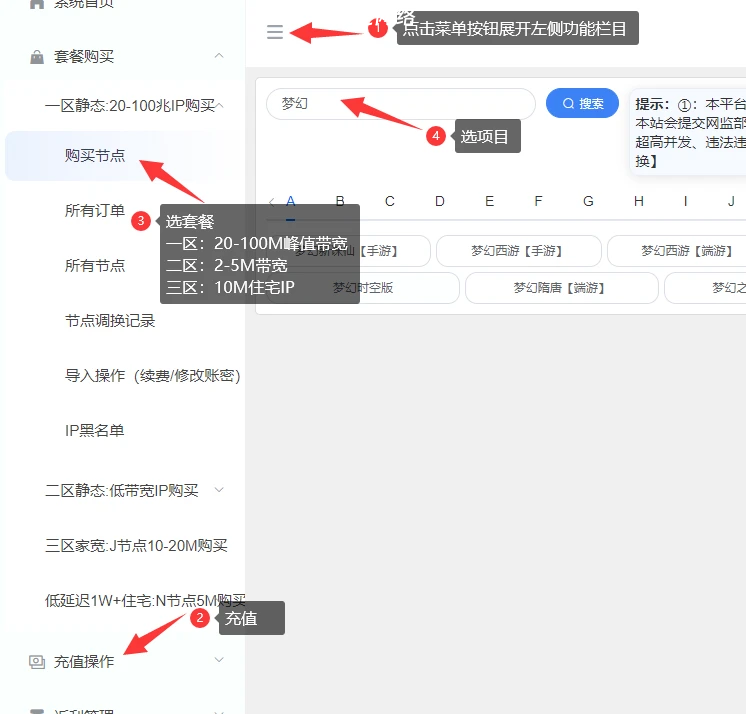The height and width of the screenshot is (714, 746).
Task: Select the letter G tab
Action: [x=588, y=201]
